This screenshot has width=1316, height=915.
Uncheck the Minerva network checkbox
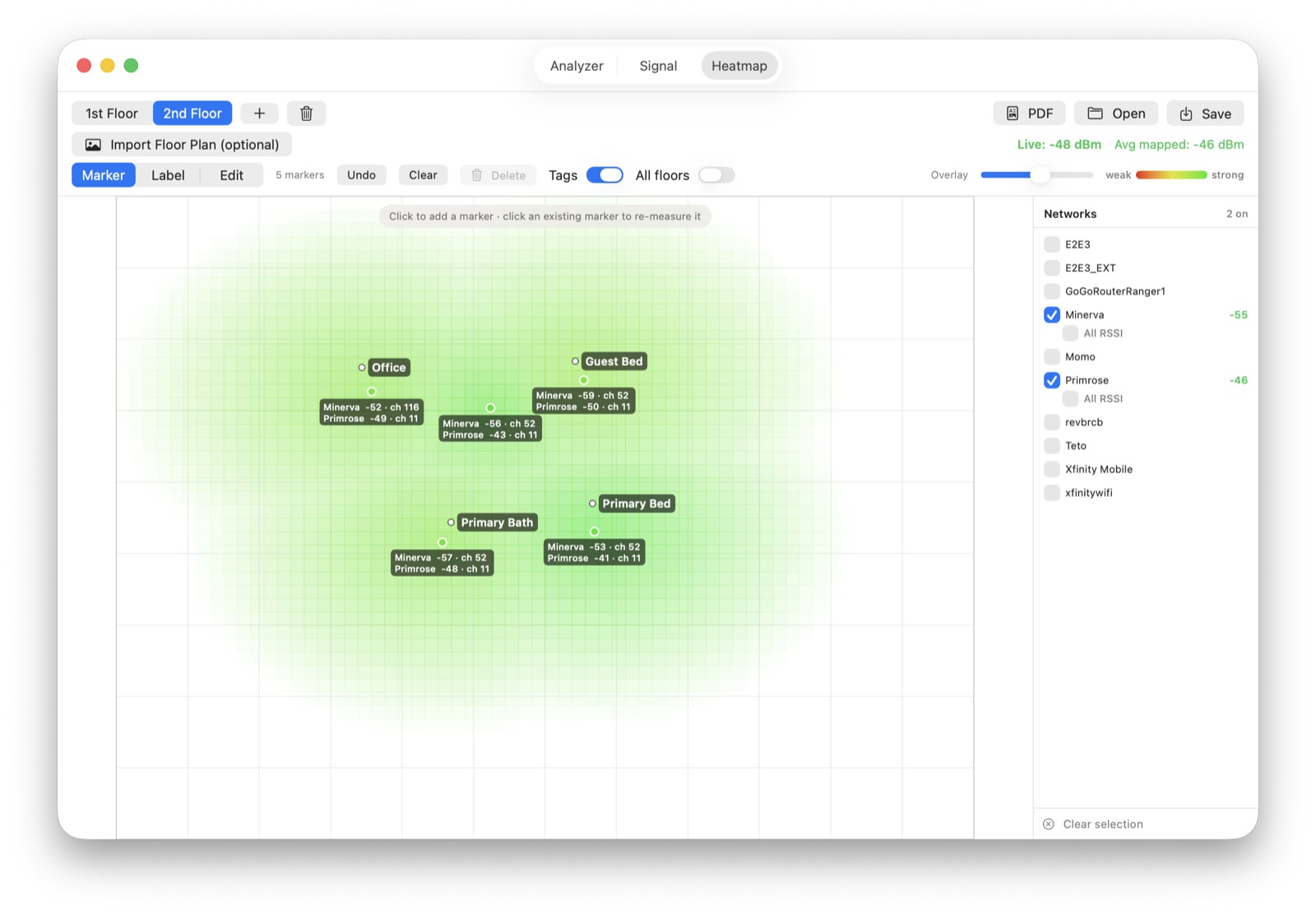1052,314
